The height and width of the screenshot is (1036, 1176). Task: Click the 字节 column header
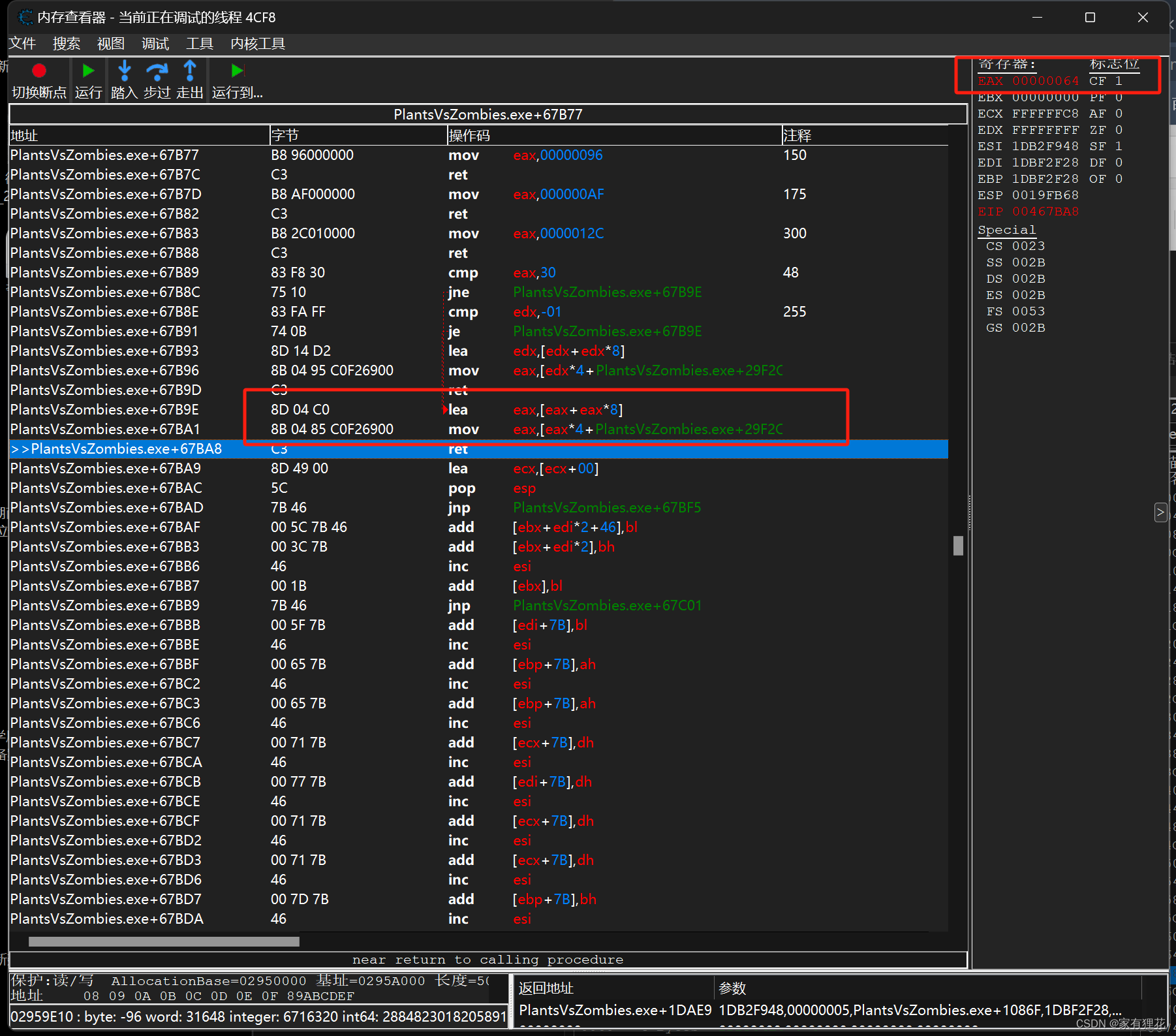point(358,135)
